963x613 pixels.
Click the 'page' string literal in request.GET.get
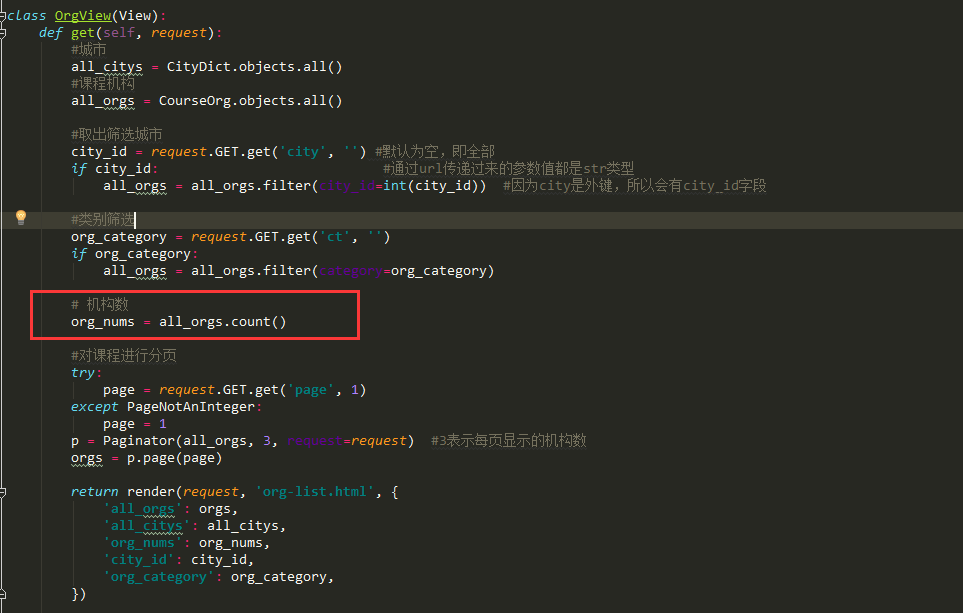(311, 390)
